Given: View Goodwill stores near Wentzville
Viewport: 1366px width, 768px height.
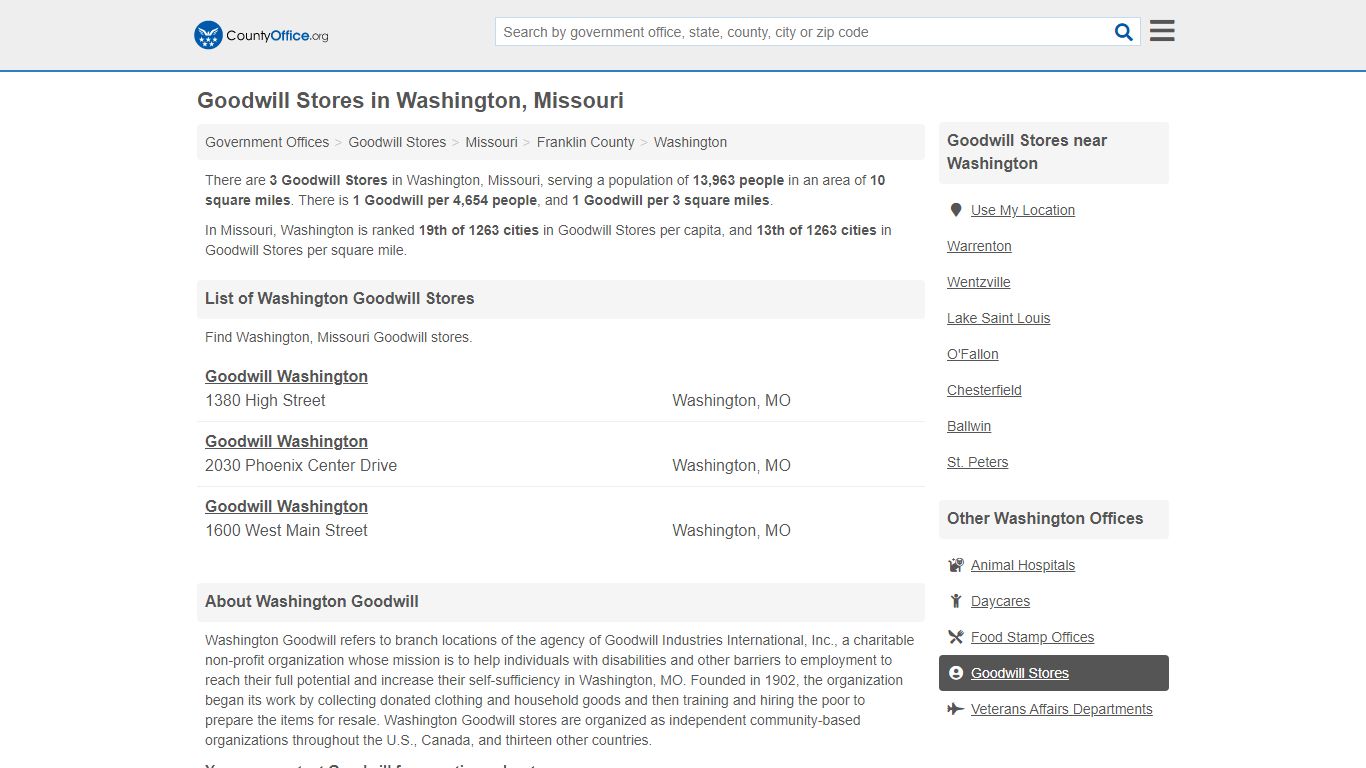Looking at the screenshot, I should (979, 282).
